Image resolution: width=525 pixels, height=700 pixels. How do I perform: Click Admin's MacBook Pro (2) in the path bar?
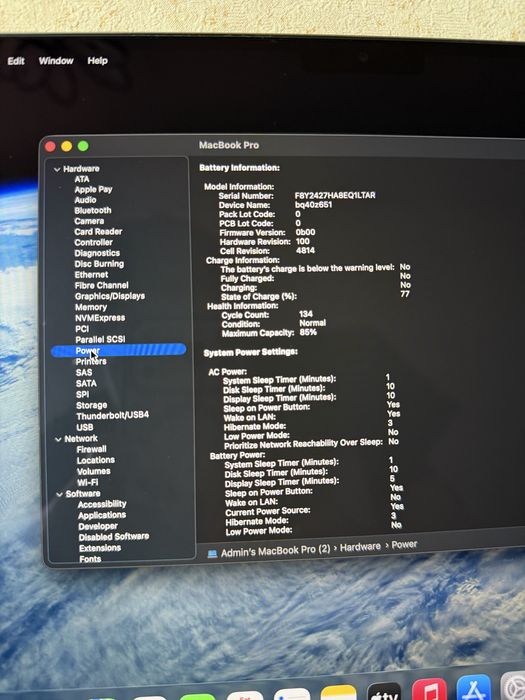[x=275, y=551]
